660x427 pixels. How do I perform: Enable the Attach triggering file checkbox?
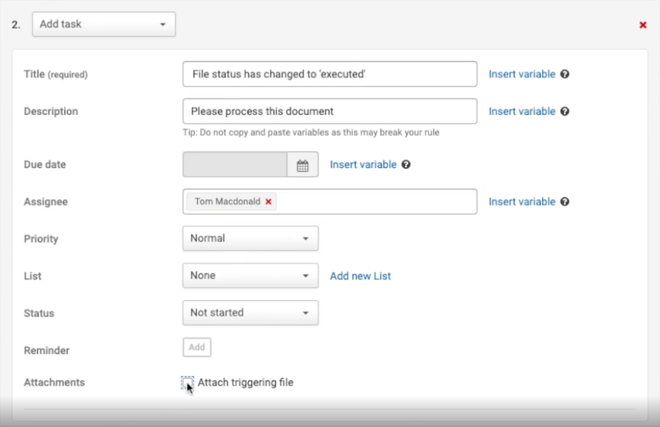click(188, 383)
